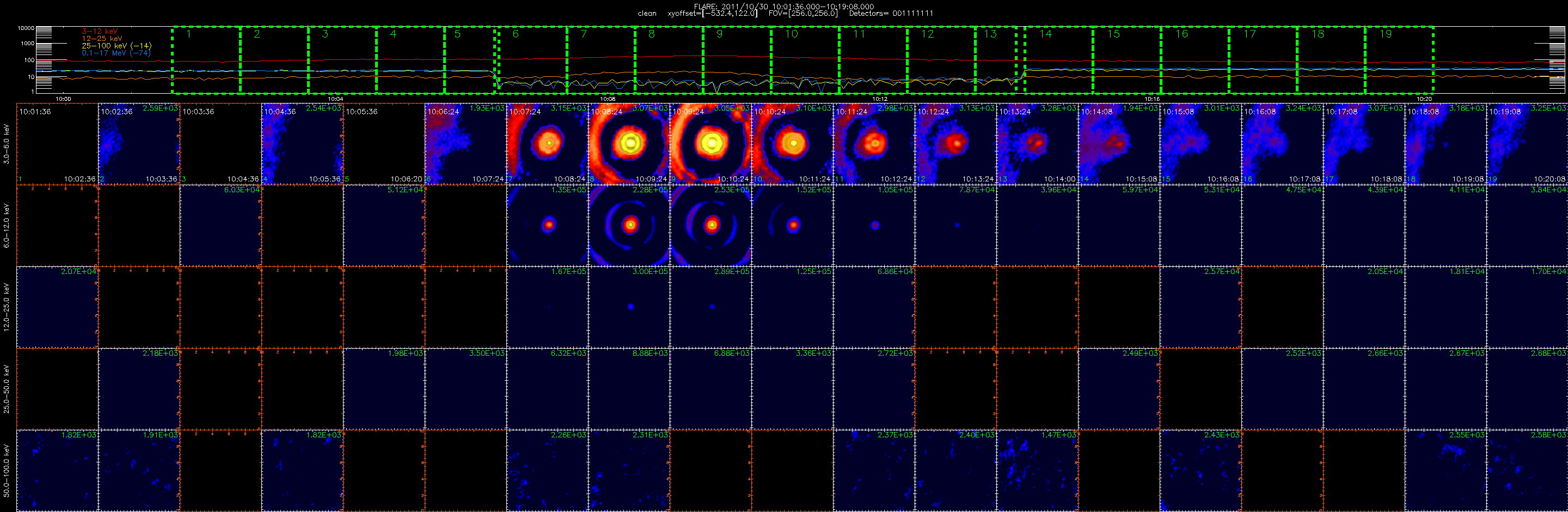
Task: Open the 25–50 keV image labeled 6.32E+03
Action: [547, 389]
